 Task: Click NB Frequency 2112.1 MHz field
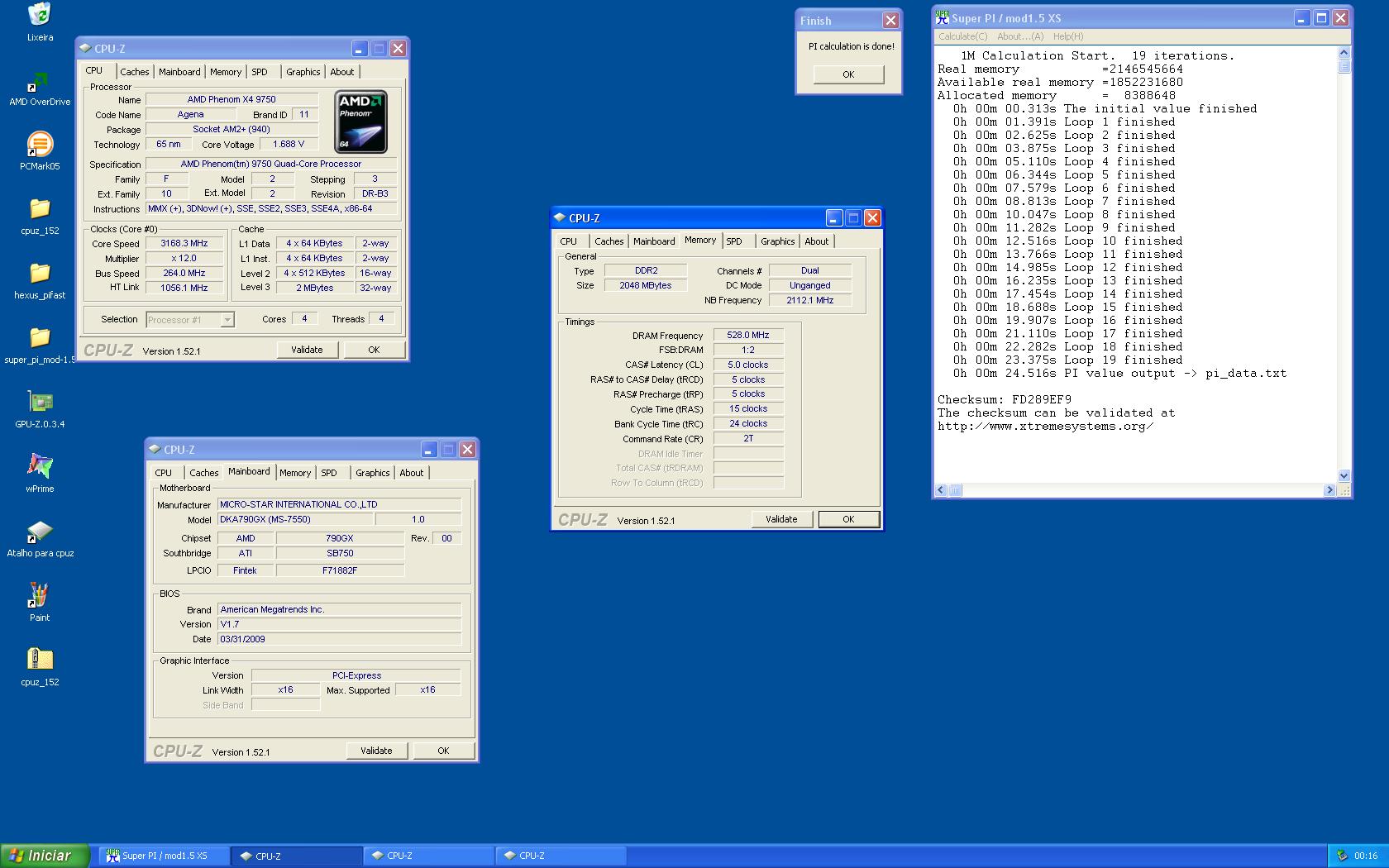[810, 300]
